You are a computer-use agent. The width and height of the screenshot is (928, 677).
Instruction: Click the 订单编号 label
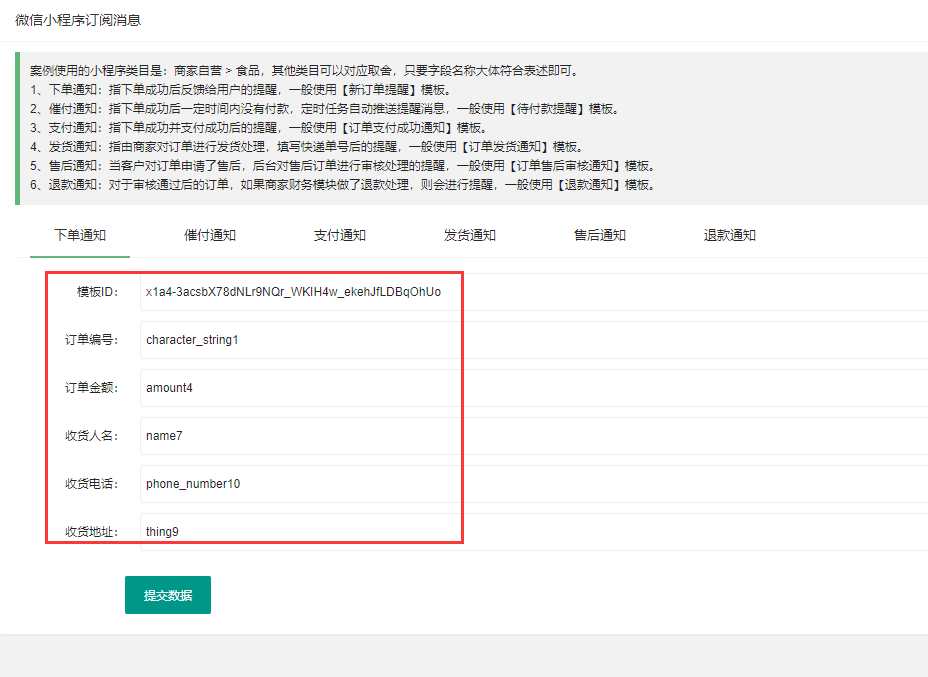click(92, 340)
